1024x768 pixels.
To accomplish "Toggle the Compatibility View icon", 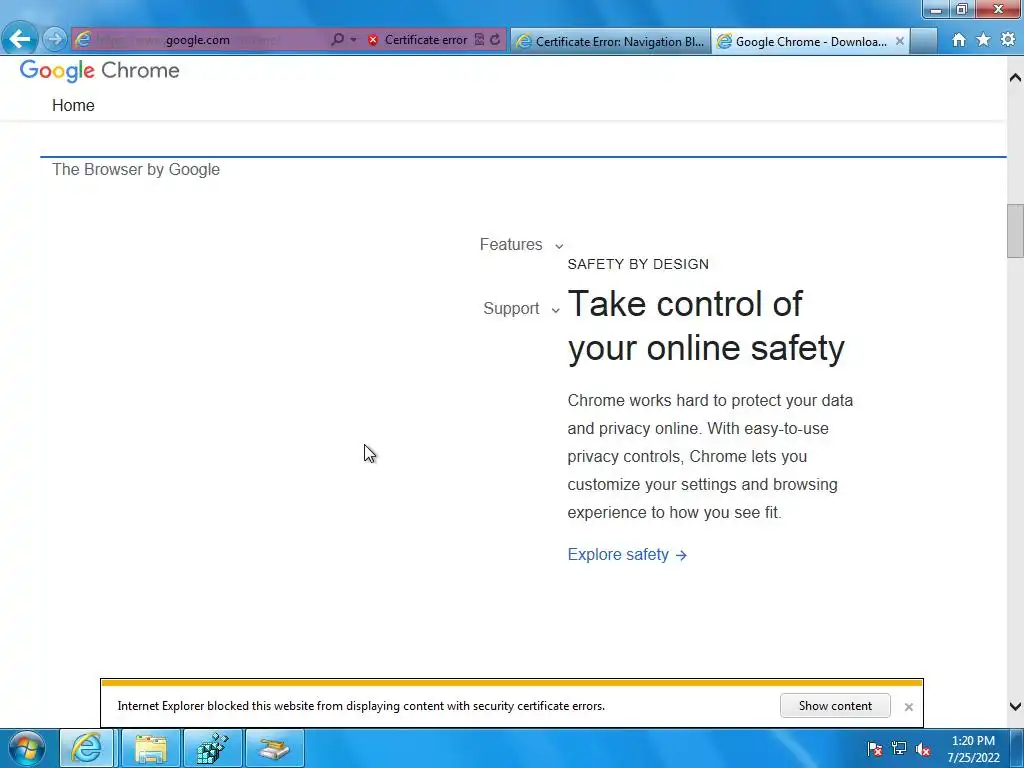I will click(x=479, y=40).
